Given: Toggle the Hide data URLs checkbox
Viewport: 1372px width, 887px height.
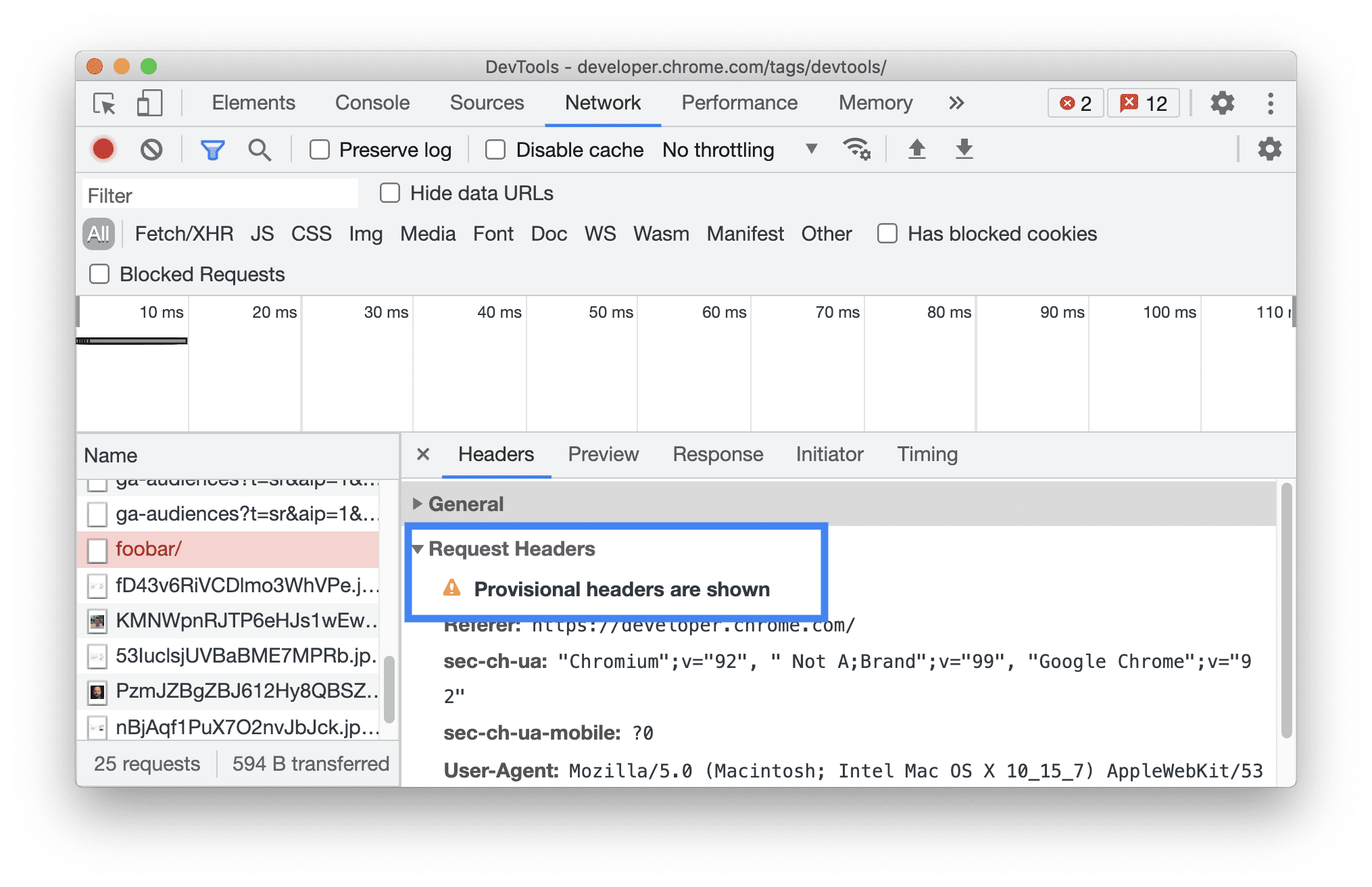Looking at the screenshot, I should point(392,193).
